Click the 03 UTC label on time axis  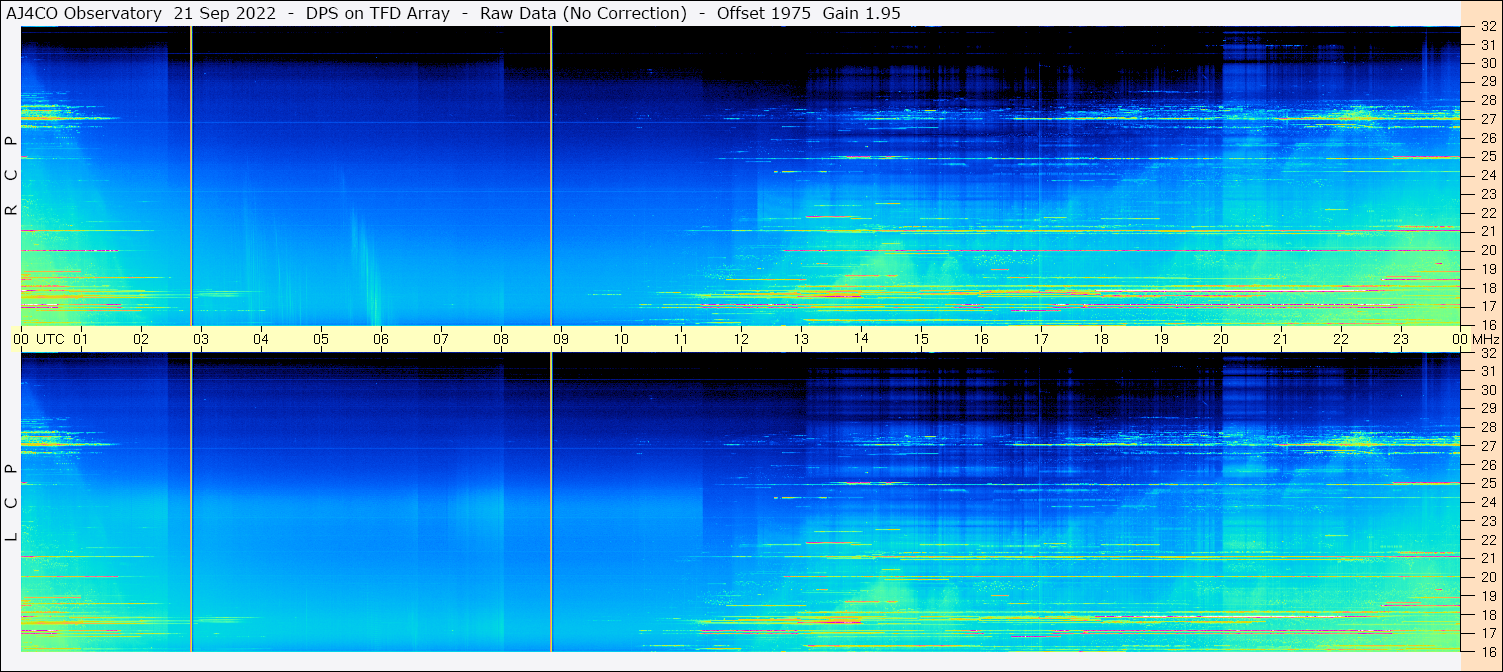click(x=201, y=339)
